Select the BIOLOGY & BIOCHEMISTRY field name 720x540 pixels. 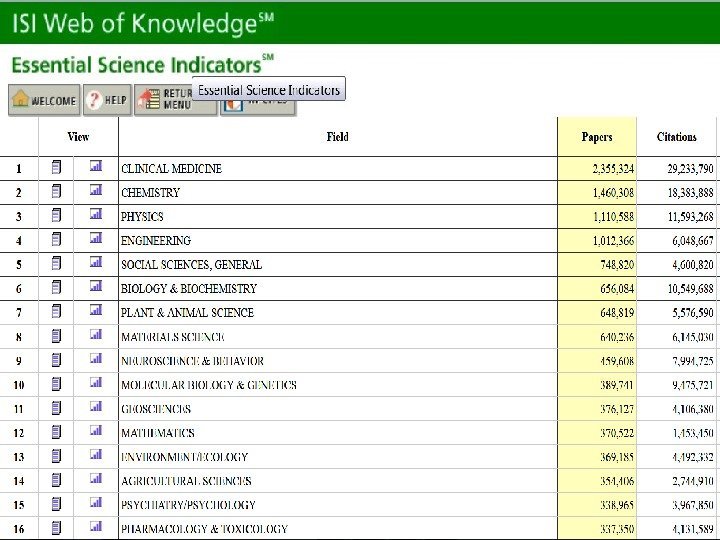point(189,288)
